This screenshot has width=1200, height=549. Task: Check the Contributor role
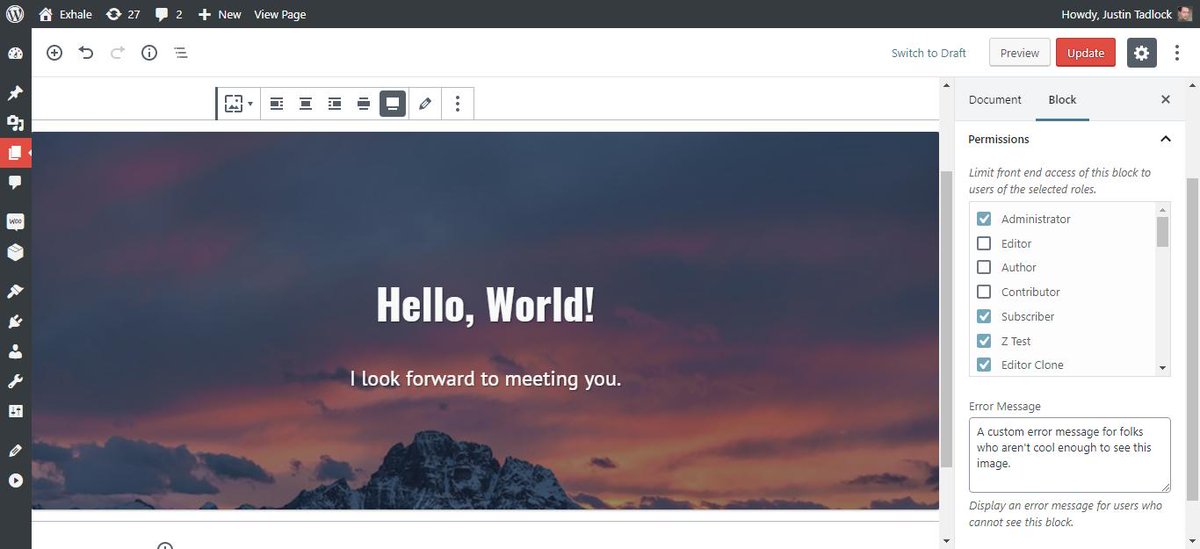pyautogui.click(x=984, y=292)
